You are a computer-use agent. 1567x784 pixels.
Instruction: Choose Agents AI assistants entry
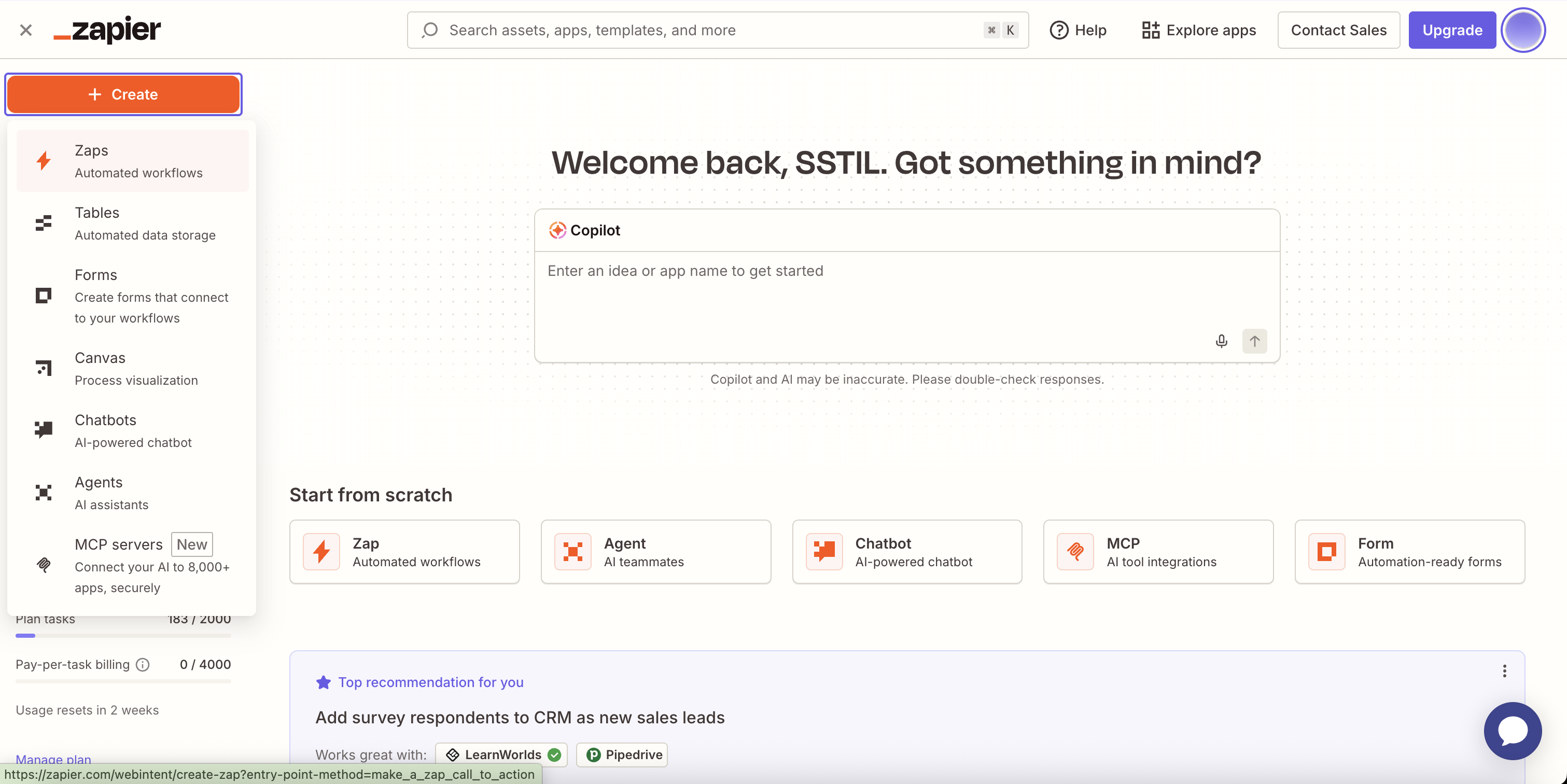pos(133,493)
